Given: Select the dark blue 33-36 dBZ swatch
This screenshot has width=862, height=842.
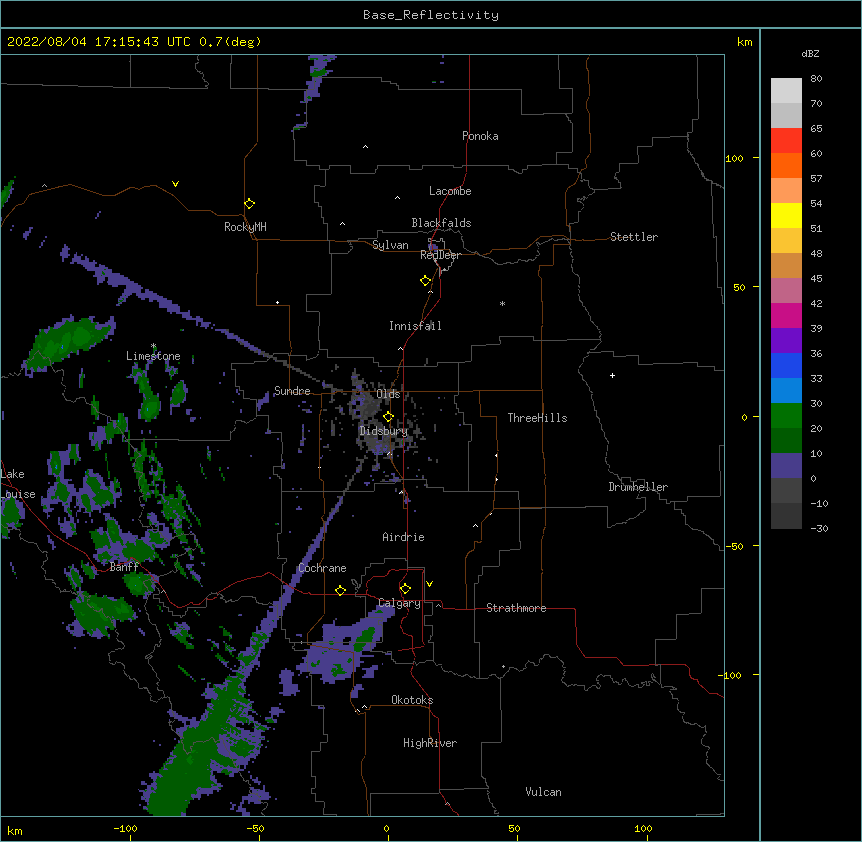Looking at the screenshot, I should pos(786,365).
